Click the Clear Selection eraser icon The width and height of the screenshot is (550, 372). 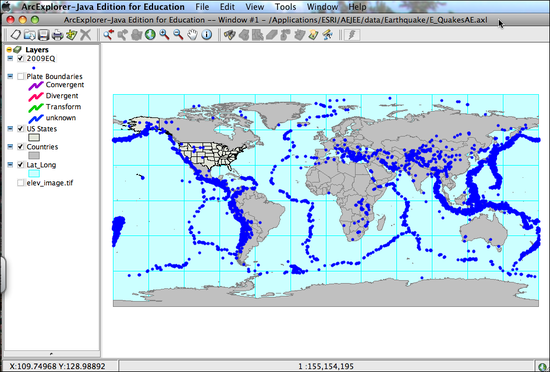(x=272, y=35)
